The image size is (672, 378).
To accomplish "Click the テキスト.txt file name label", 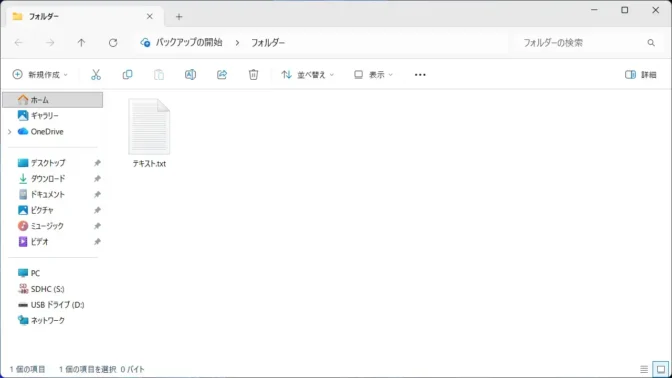I will (x=149, y=163).
